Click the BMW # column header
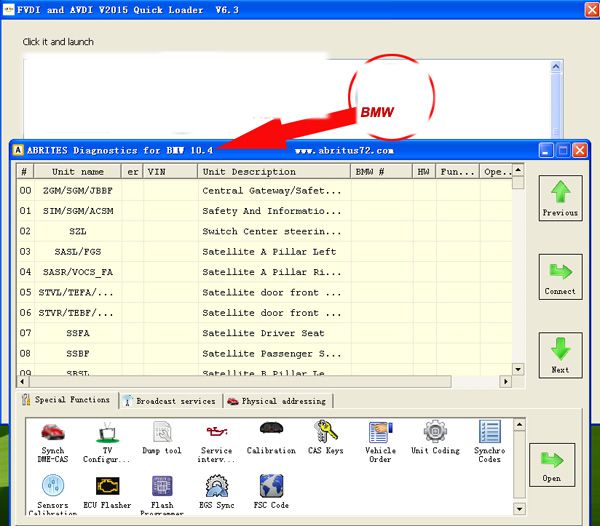 pyautogui.click(x=382, y=172)
